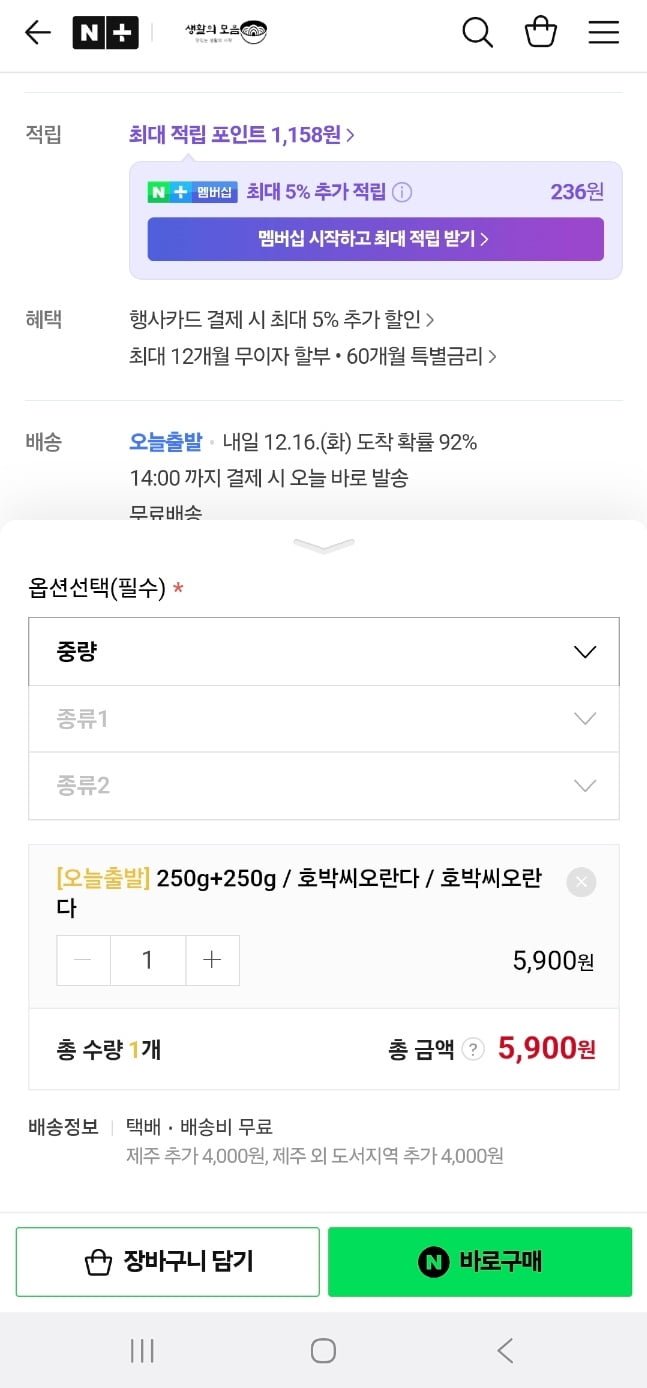Increase quantity with the plus button

pyautogui.click(x=212, y=960)
